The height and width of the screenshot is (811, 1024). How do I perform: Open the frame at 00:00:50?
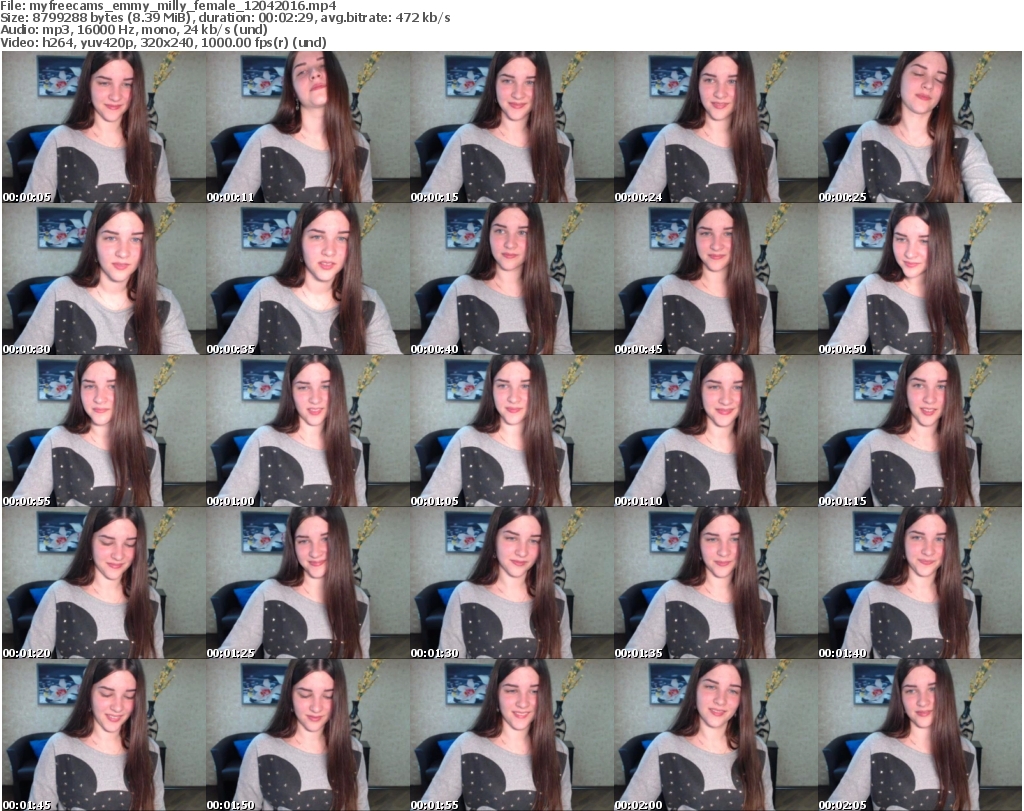point(919,279)
